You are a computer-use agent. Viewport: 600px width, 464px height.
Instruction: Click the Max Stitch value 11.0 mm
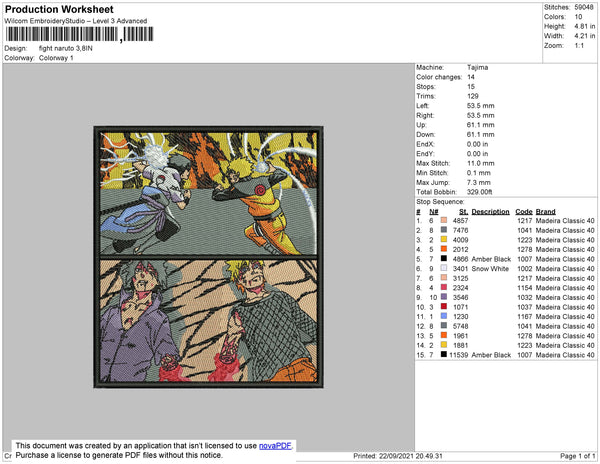point(481,163)
